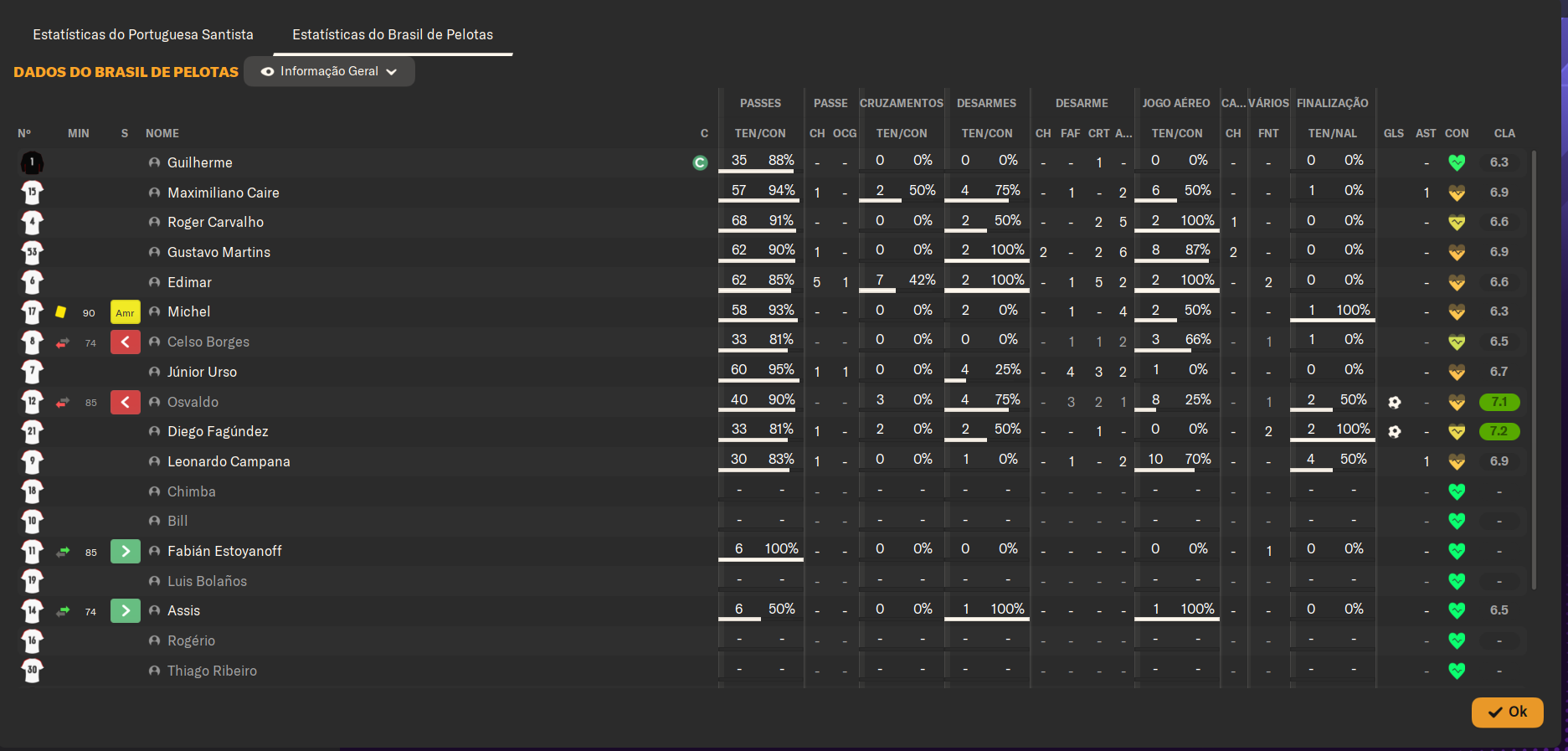Click person icon beside Júnior Urso
The height and width of the screenshot is (751, 1568).
pos(154,372)
